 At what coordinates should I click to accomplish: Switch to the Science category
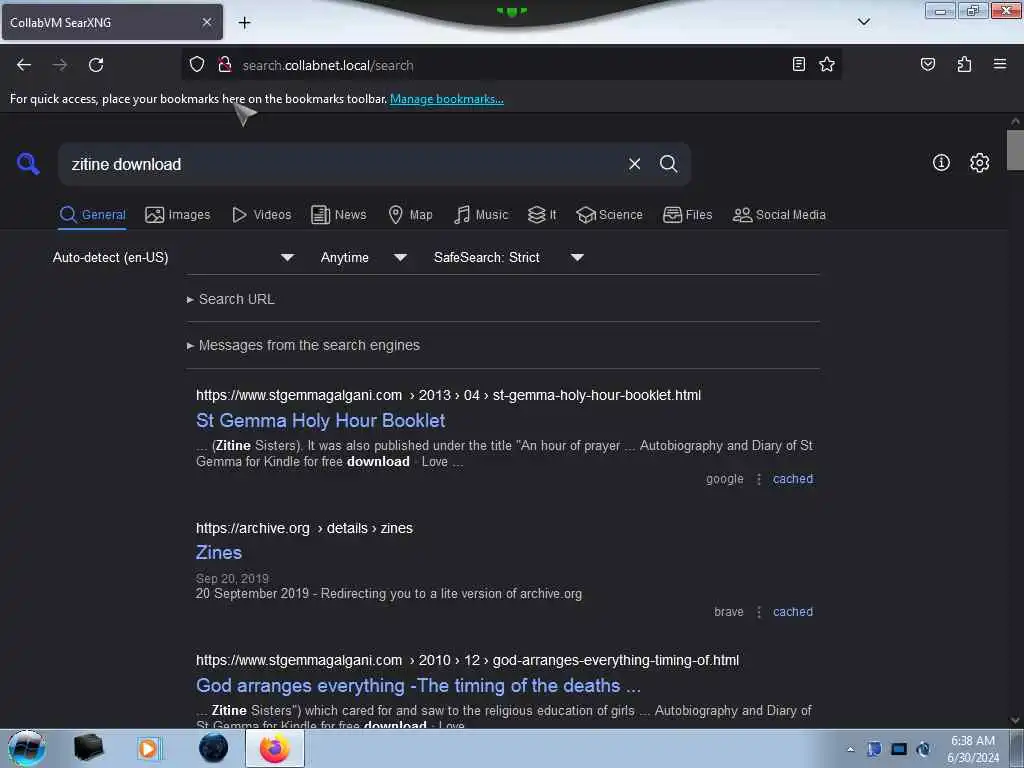(x=610, y=215)
